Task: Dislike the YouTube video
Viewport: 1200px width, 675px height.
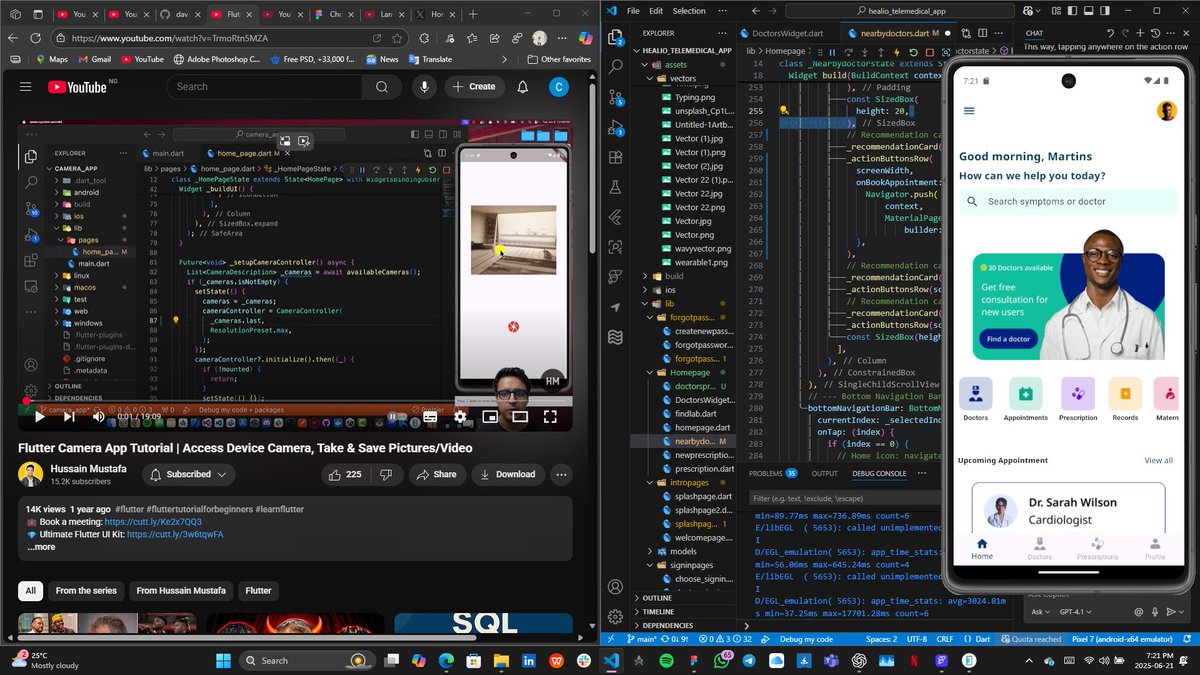Action: [386, 474]
